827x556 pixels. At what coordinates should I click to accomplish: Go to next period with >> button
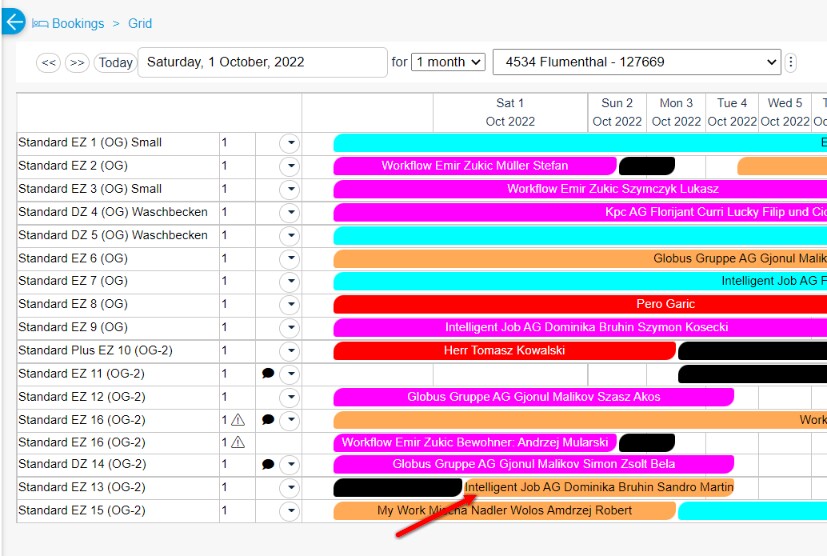tap(77, 63)
